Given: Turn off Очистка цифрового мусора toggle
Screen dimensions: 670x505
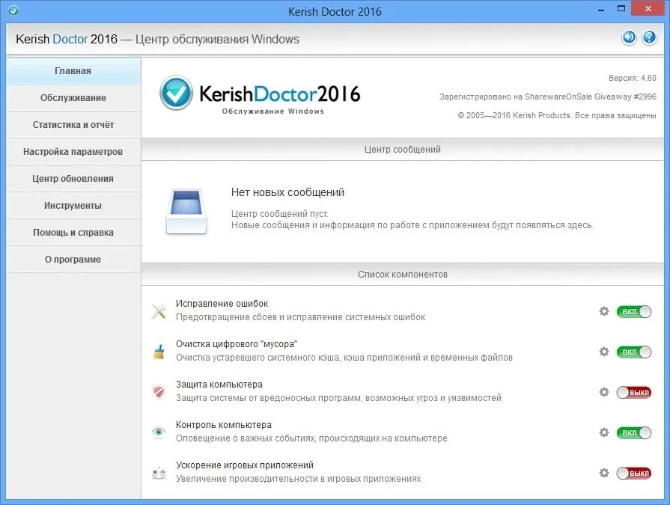Looking at the screenshot, I should click(634, 352).
